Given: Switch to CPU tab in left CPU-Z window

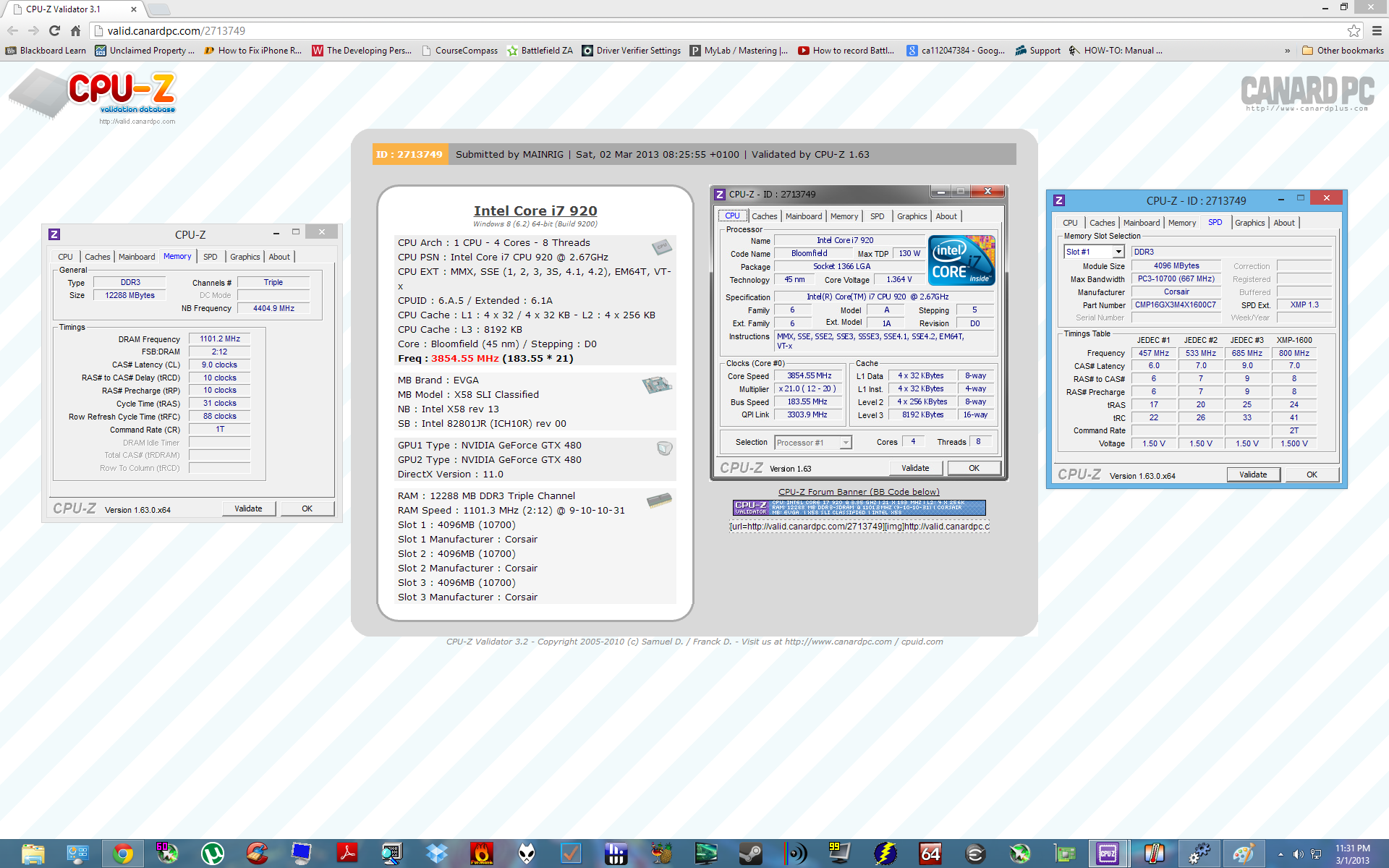Looking at the screenshot, I should (x=65, y=257).
